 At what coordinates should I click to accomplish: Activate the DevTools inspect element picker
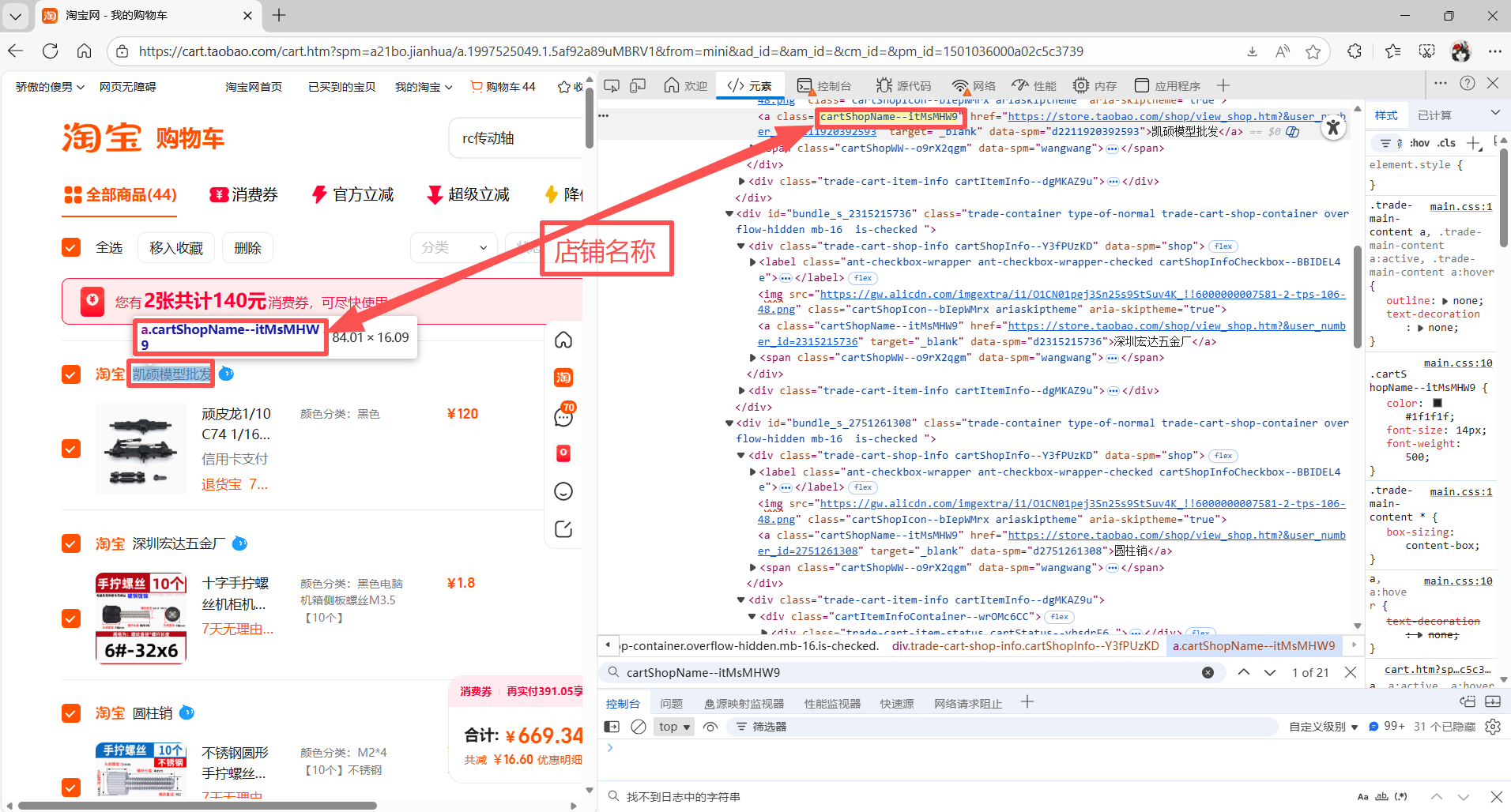tap(611, 85)
